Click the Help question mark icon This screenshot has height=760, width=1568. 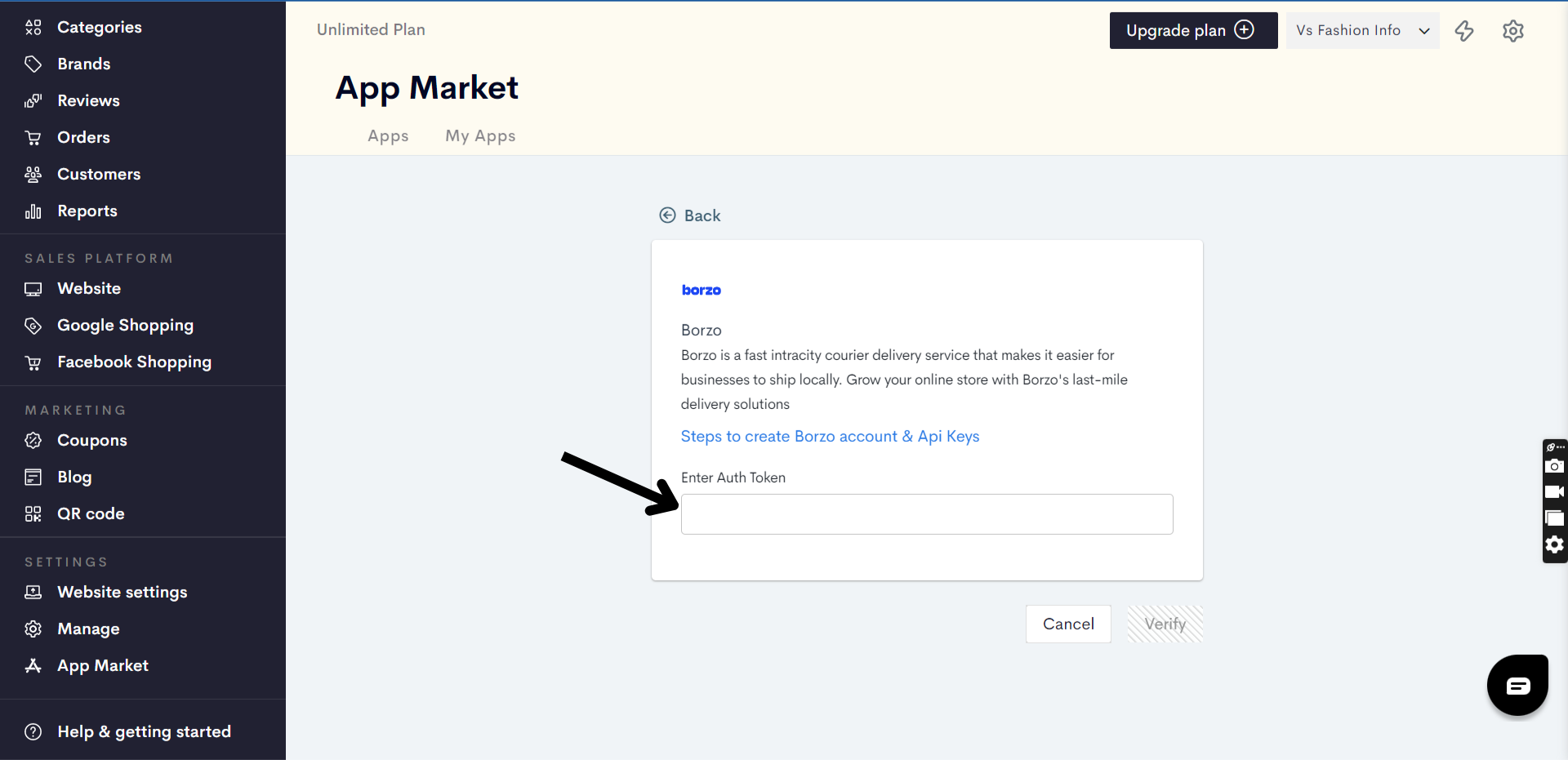tap(33, 731)
